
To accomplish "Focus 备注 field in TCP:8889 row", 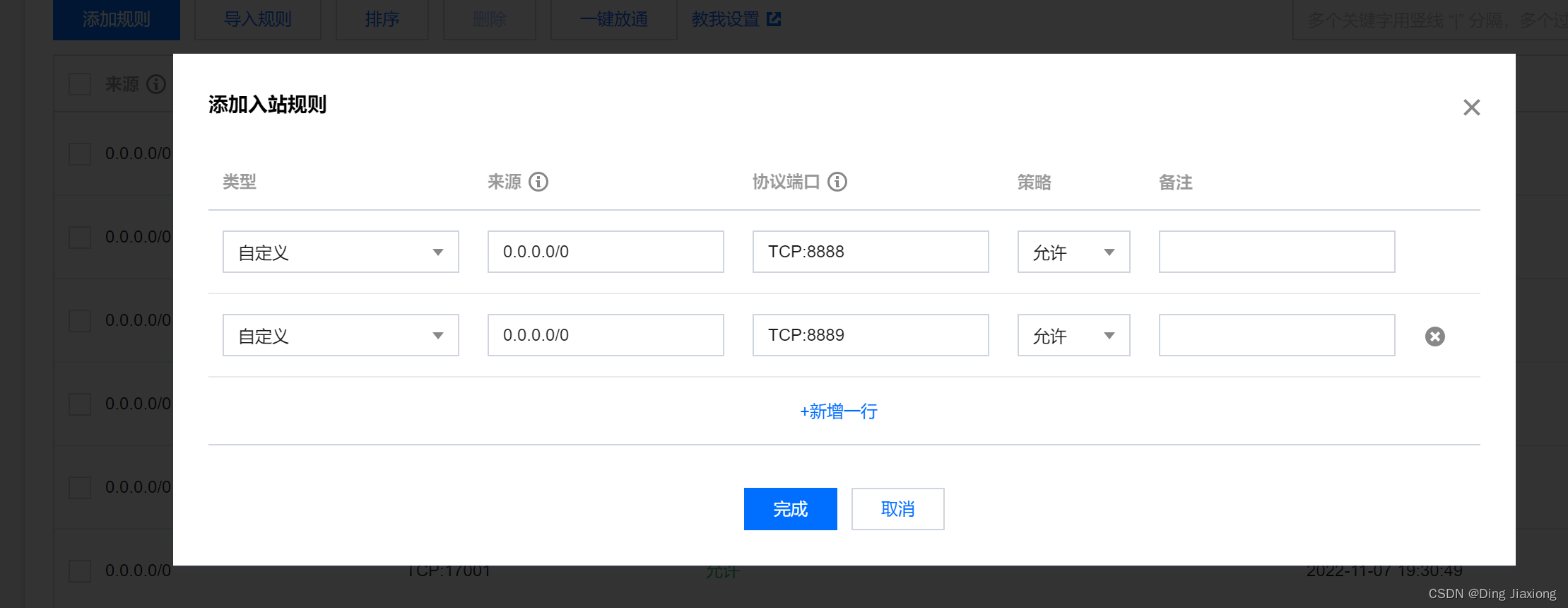I will coord(1277,335).
